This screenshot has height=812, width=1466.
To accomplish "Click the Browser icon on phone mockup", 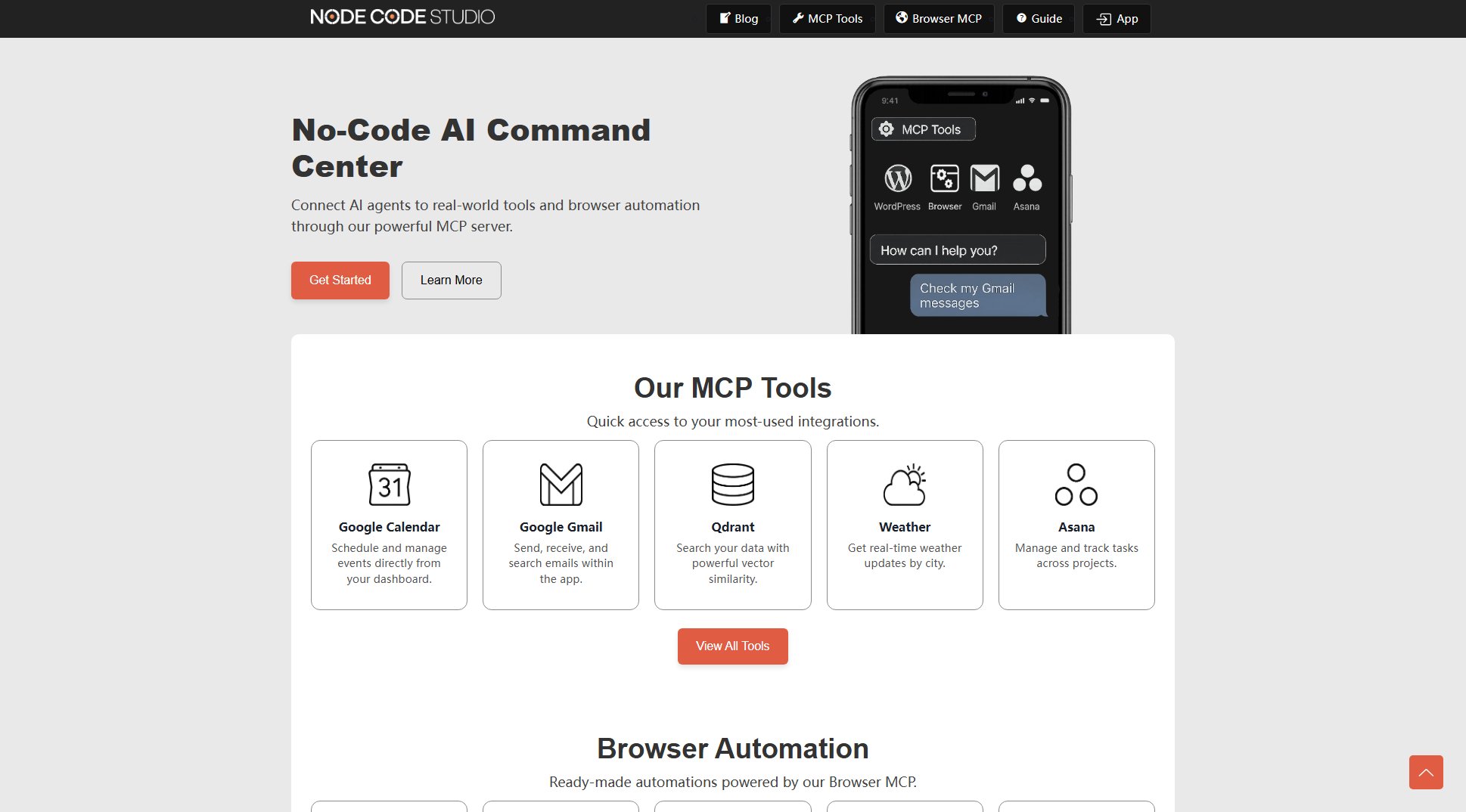I will coord(944,178).
